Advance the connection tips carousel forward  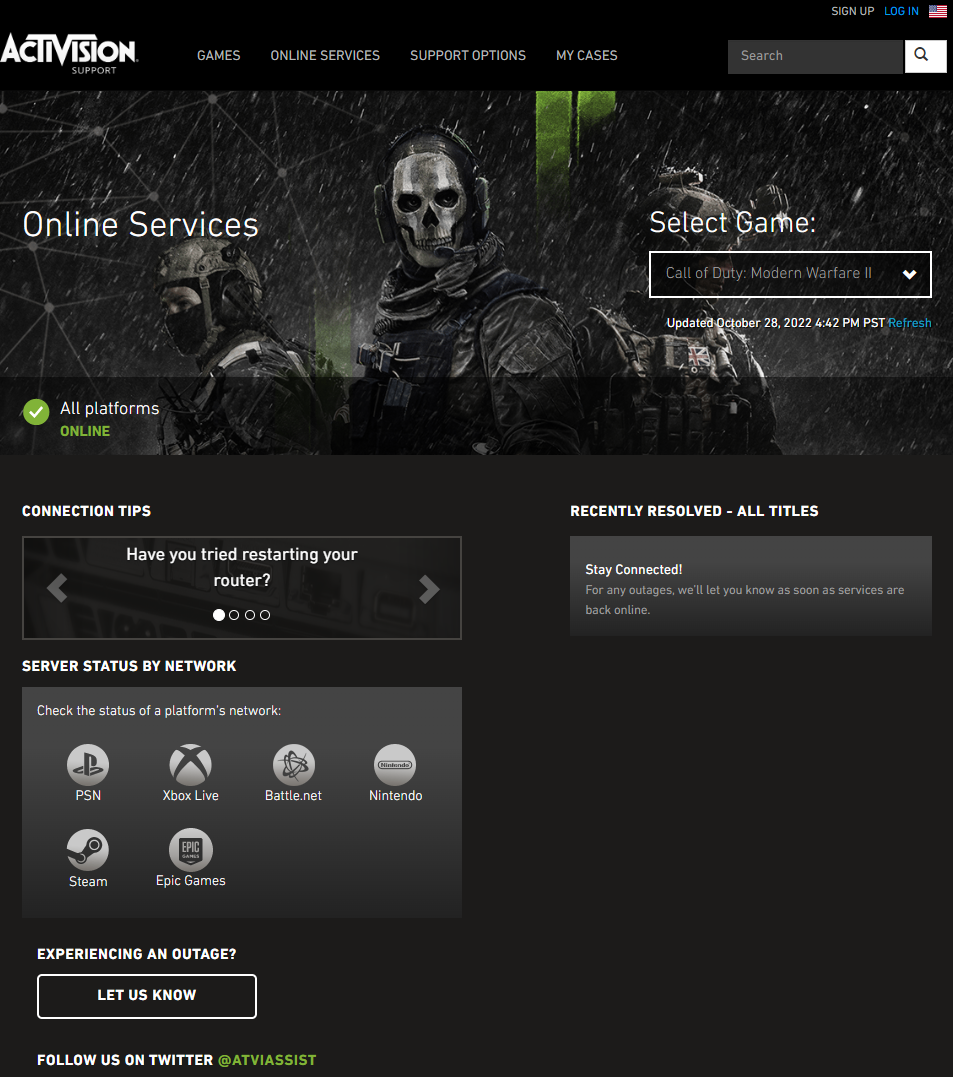point(428,588)
